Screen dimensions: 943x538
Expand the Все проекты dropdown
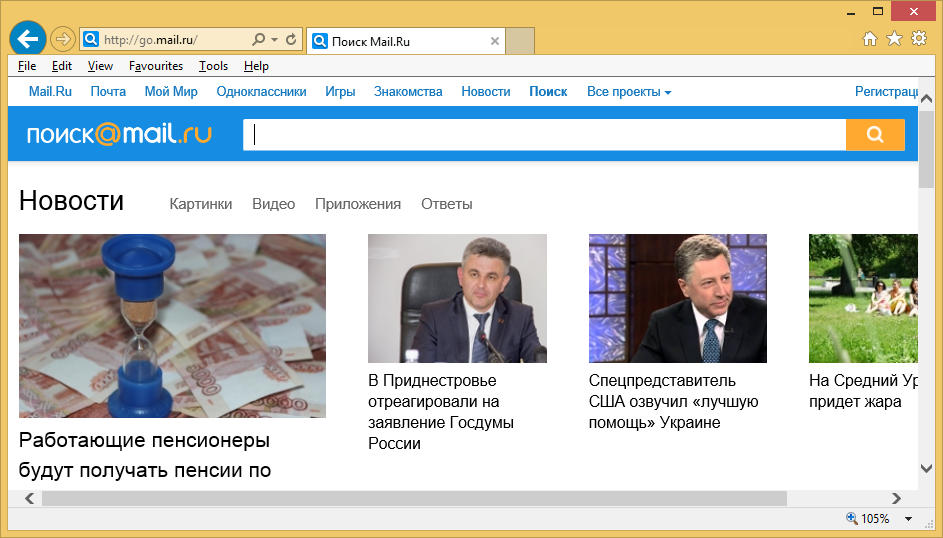[x=629, y=92]
